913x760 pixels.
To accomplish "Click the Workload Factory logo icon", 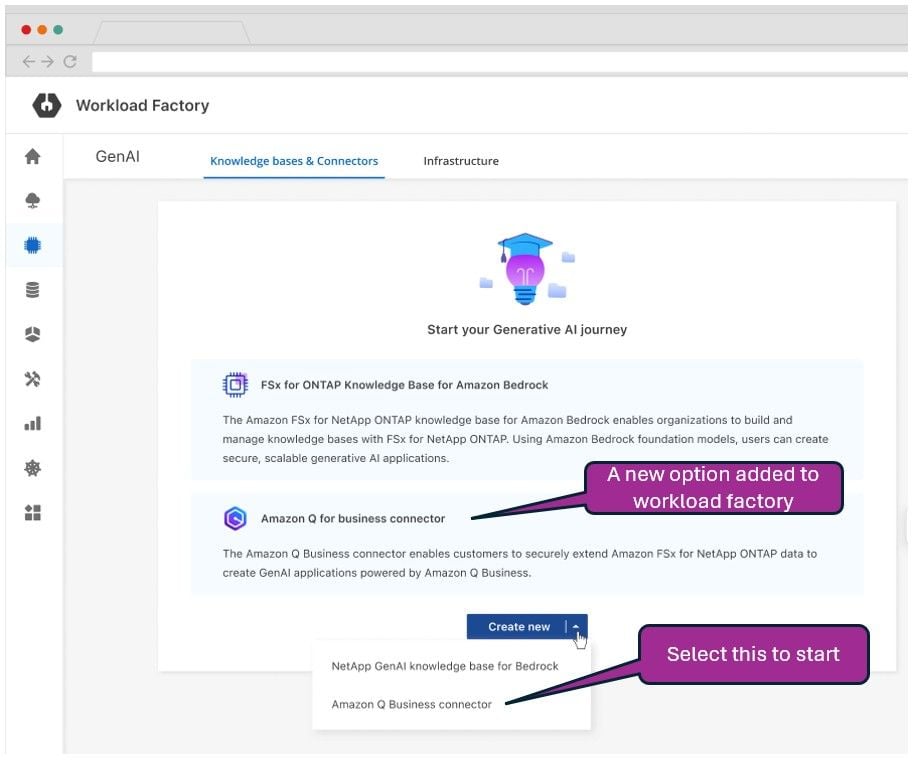I will click(x=47, y=105).
